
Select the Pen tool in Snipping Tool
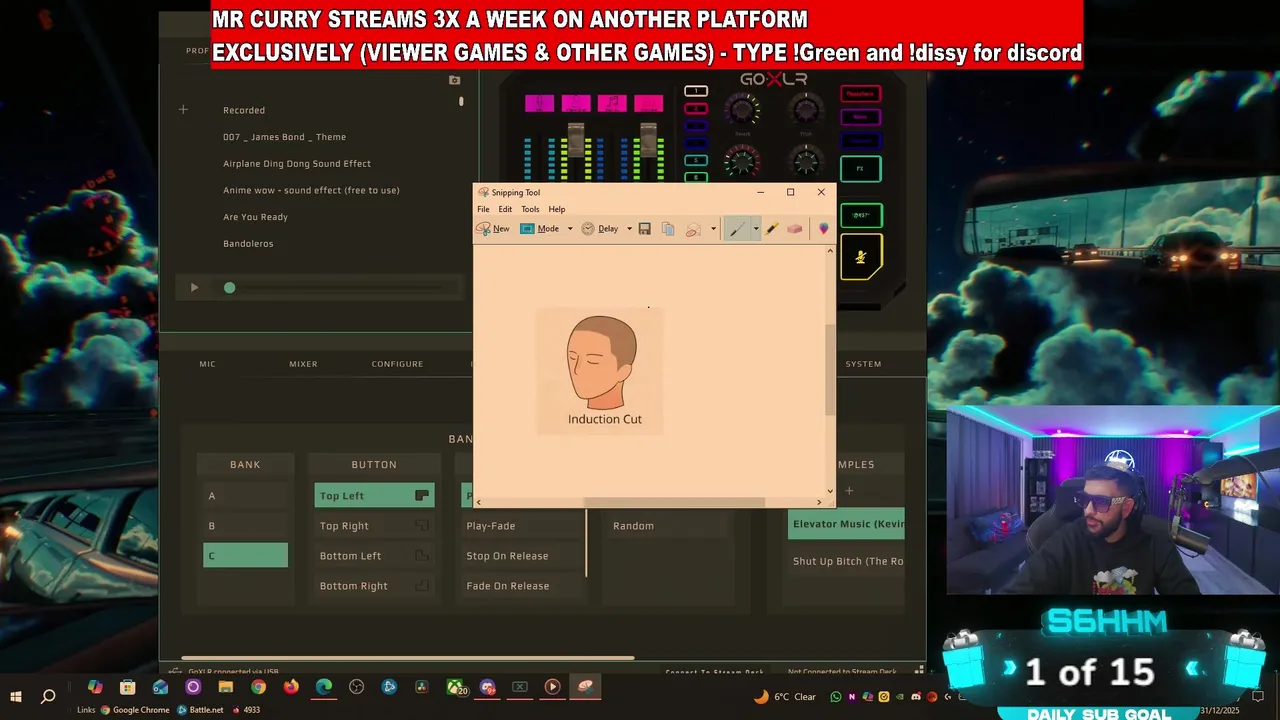pos(736,229)
